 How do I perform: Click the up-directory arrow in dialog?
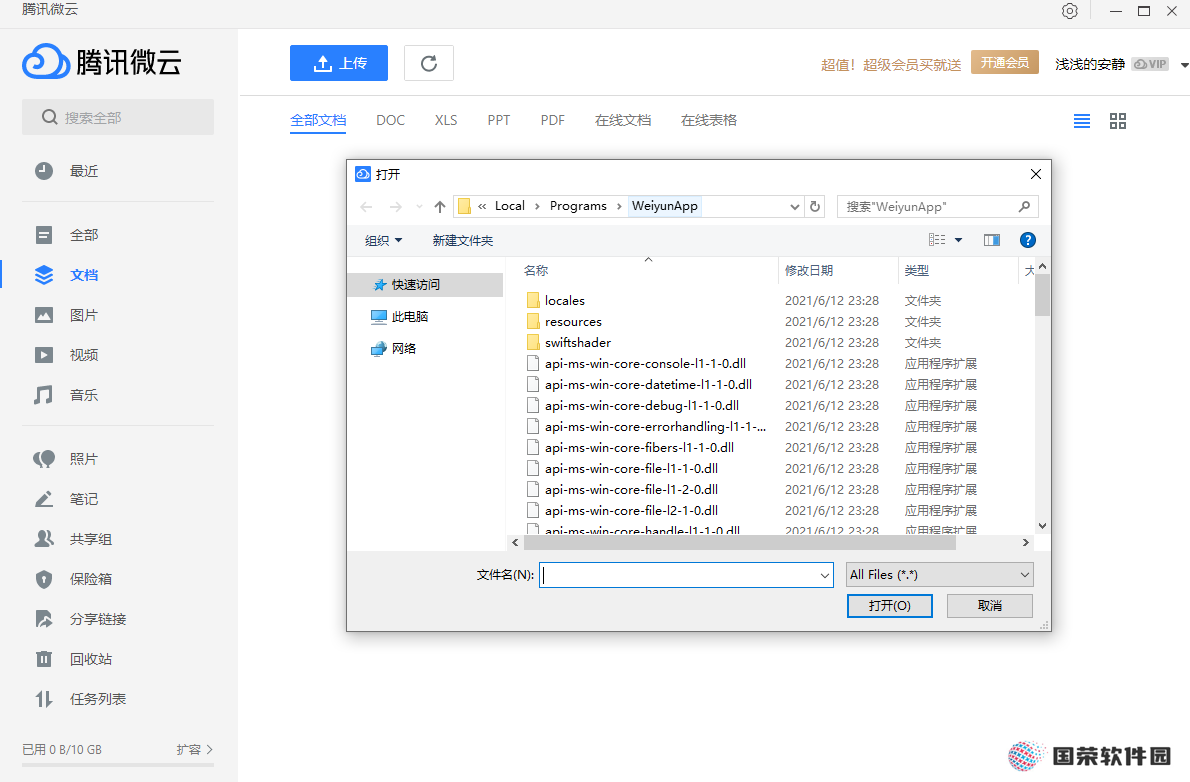(439, 207)
